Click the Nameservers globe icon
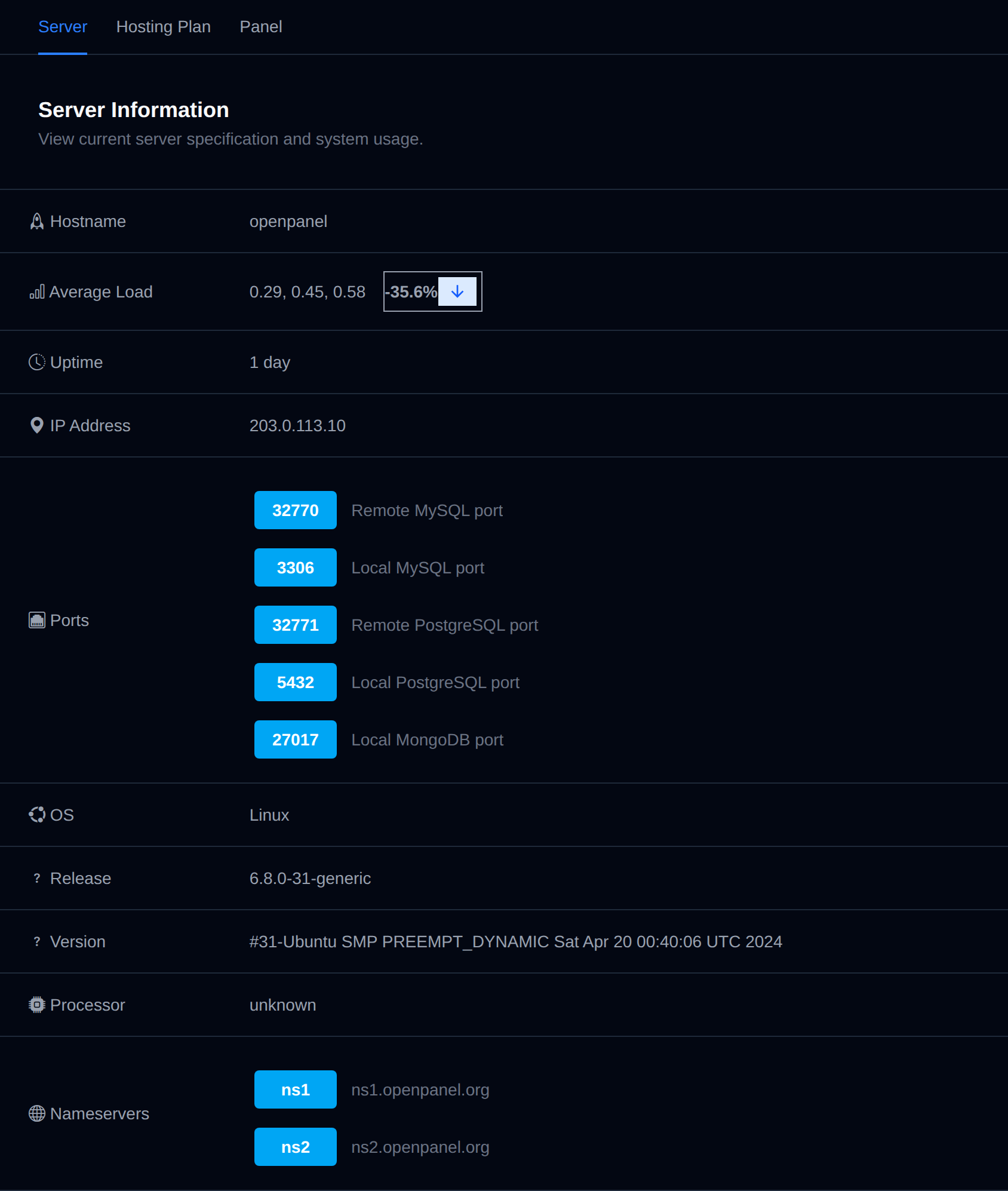 coord(37,1114)
